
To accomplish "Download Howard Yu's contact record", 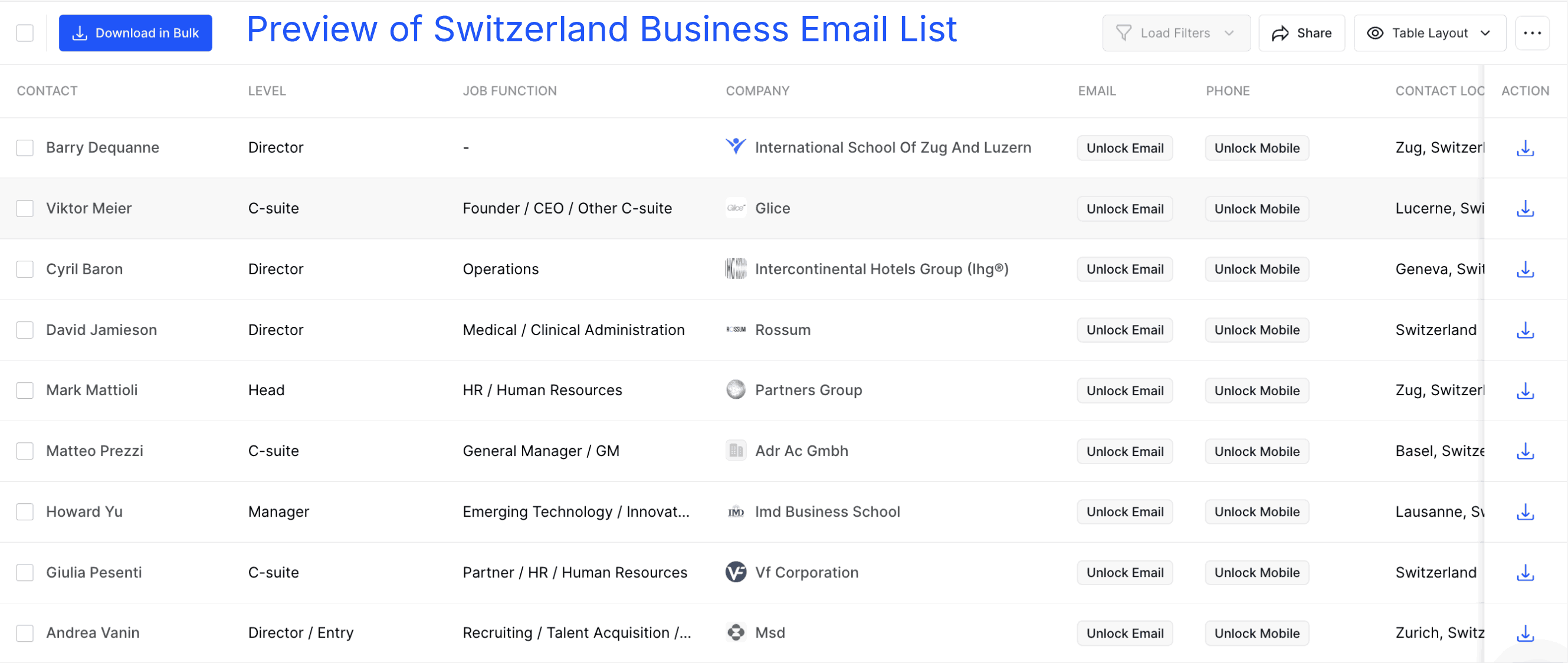I will [x=1525, y=512].
